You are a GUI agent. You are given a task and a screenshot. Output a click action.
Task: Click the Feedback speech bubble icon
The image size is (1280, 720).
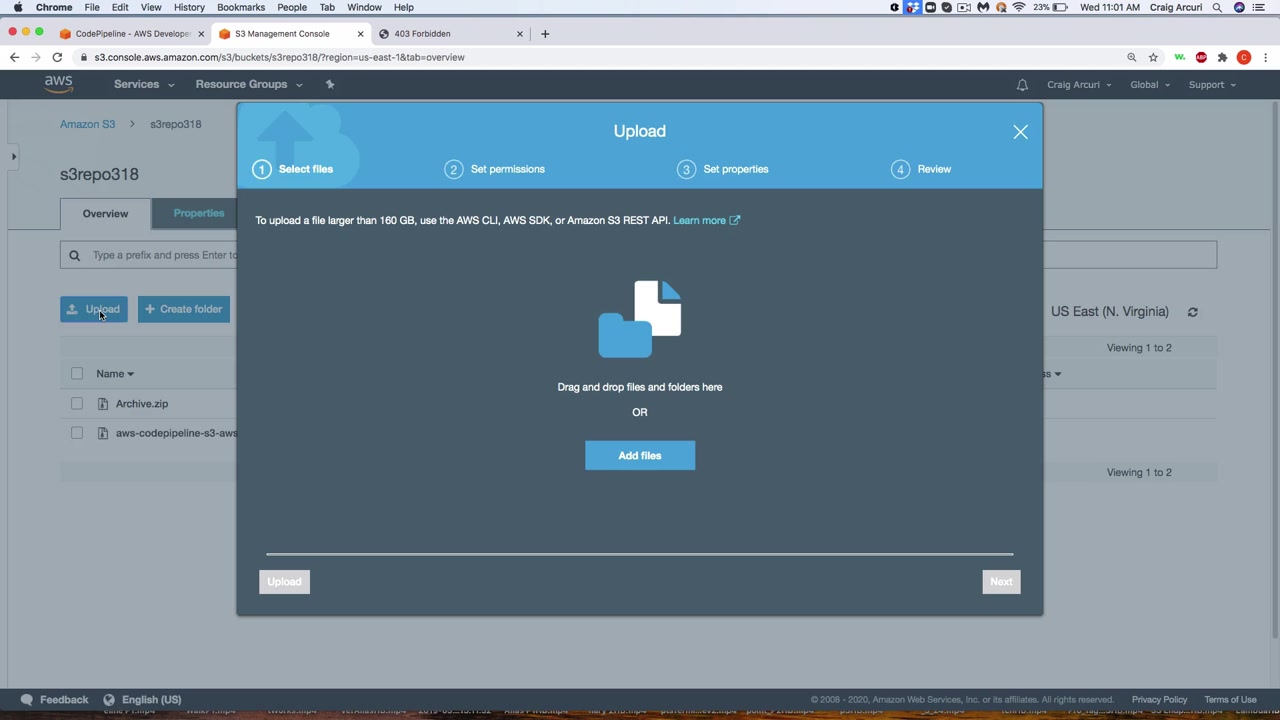(x=27, y=700)
